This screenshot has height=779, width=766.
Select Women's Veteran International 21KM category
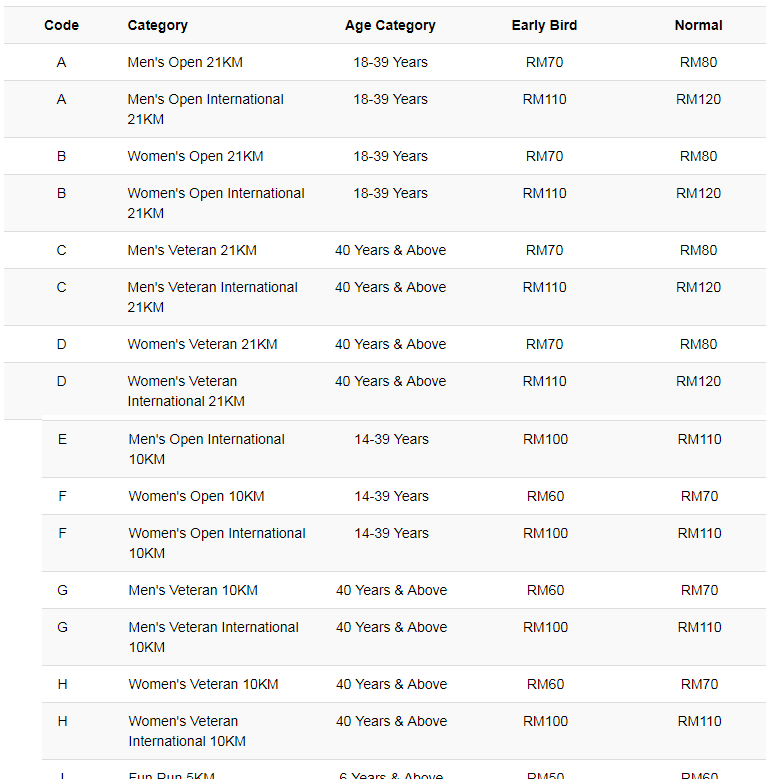pos(186,390)
